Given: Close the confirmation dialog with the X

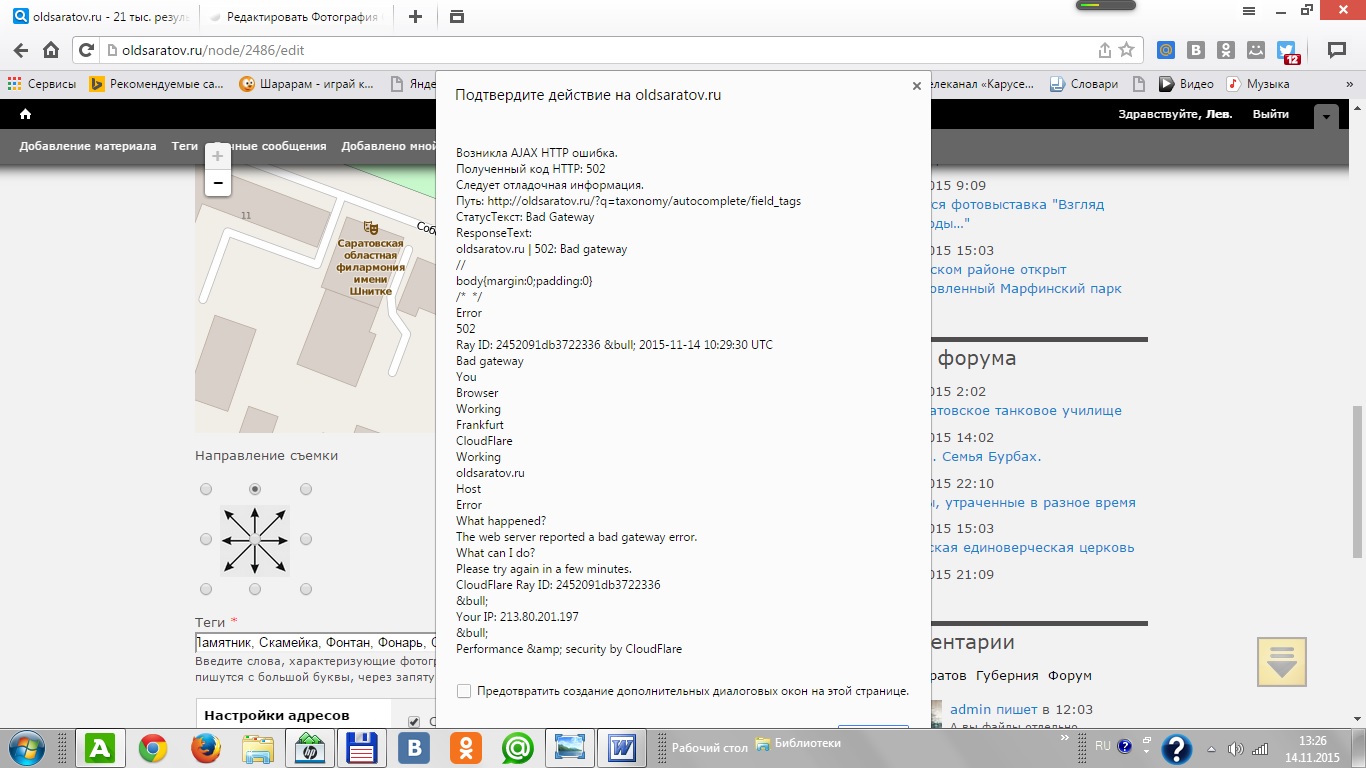Looking at the screenshot, I should pos(917,86).
